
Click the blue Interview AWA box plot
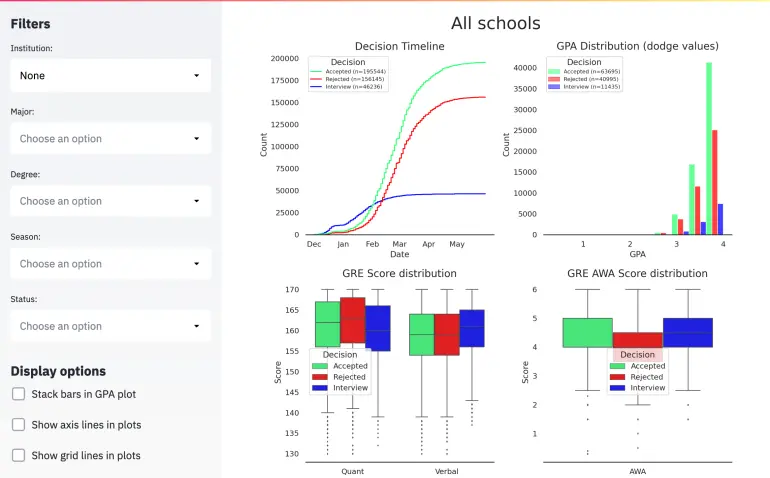(688, 333)
